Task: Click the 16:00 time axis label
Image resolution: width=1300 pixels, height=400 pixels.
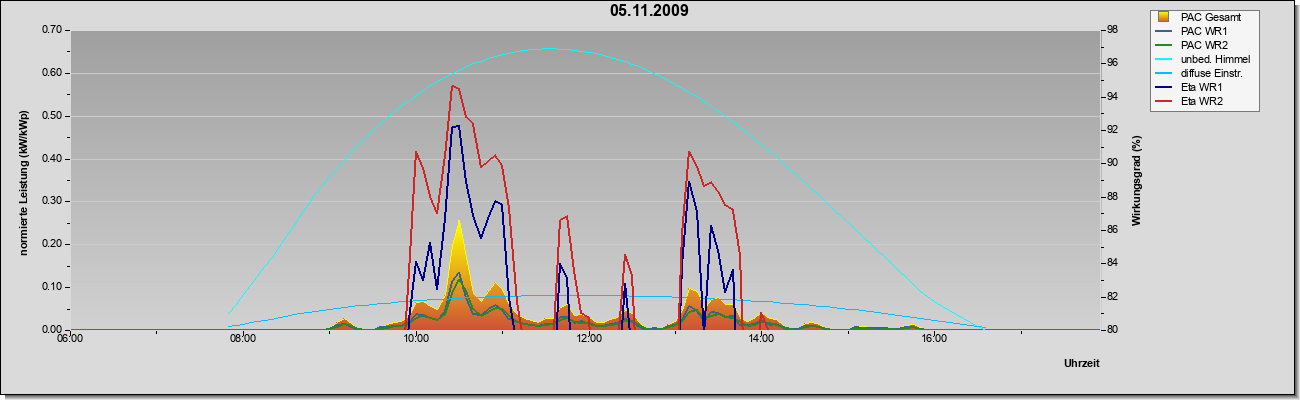Action: click(x=934, y=339)
